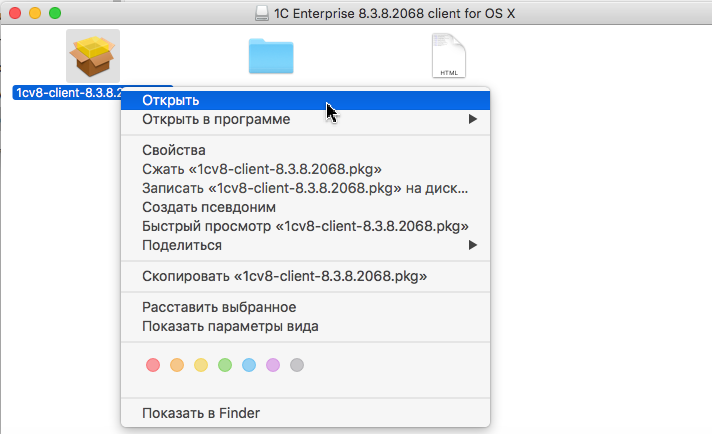The height and width of the screenshot is (434, 712).
Task: Choose Открыть from the context menu
Action: tap(170, 100)
